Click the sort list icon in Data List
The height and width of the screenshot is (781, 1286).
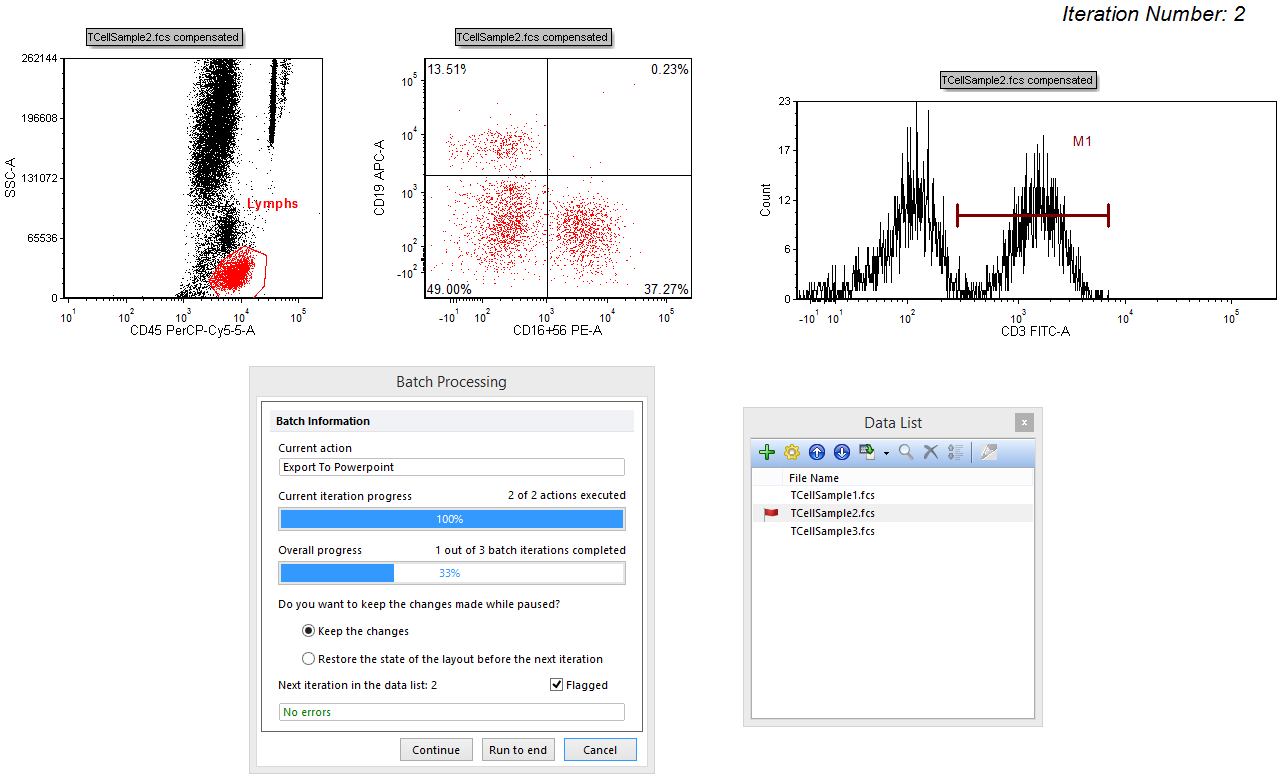click(954, 453)
